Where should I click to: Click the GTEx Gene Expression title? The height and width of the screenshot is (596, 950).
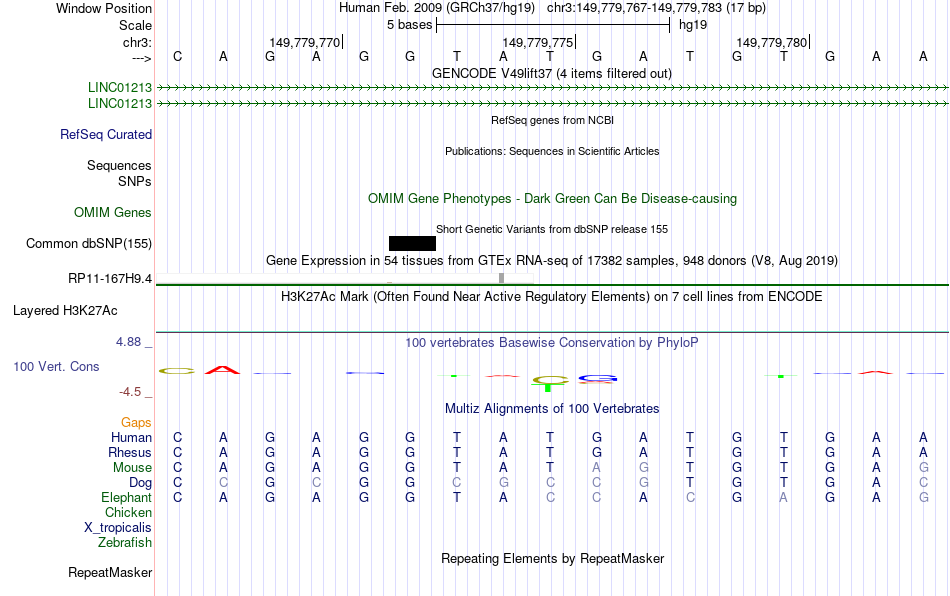(551, 260)
